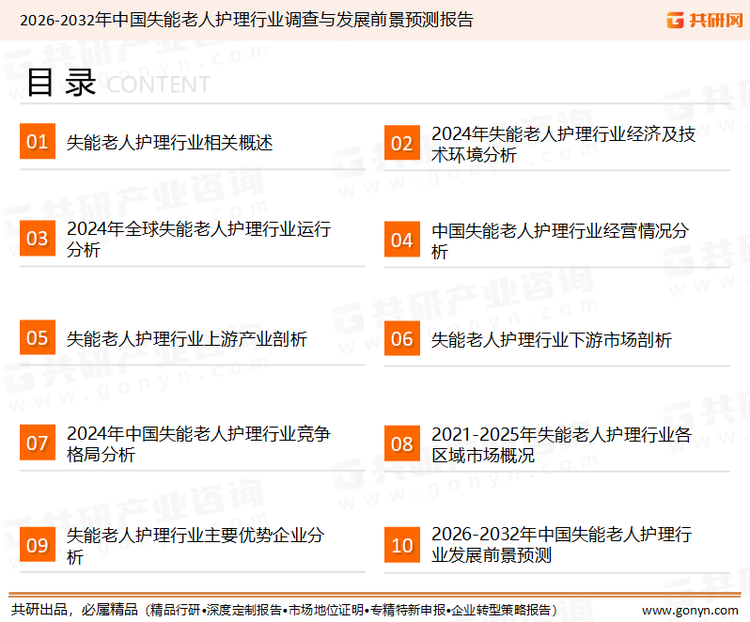Image resolution: width=750 pixels, height=622 pixels.
Task: Open chapter 失能老人护理行业下游市场剖析
Action: point(551,340)
